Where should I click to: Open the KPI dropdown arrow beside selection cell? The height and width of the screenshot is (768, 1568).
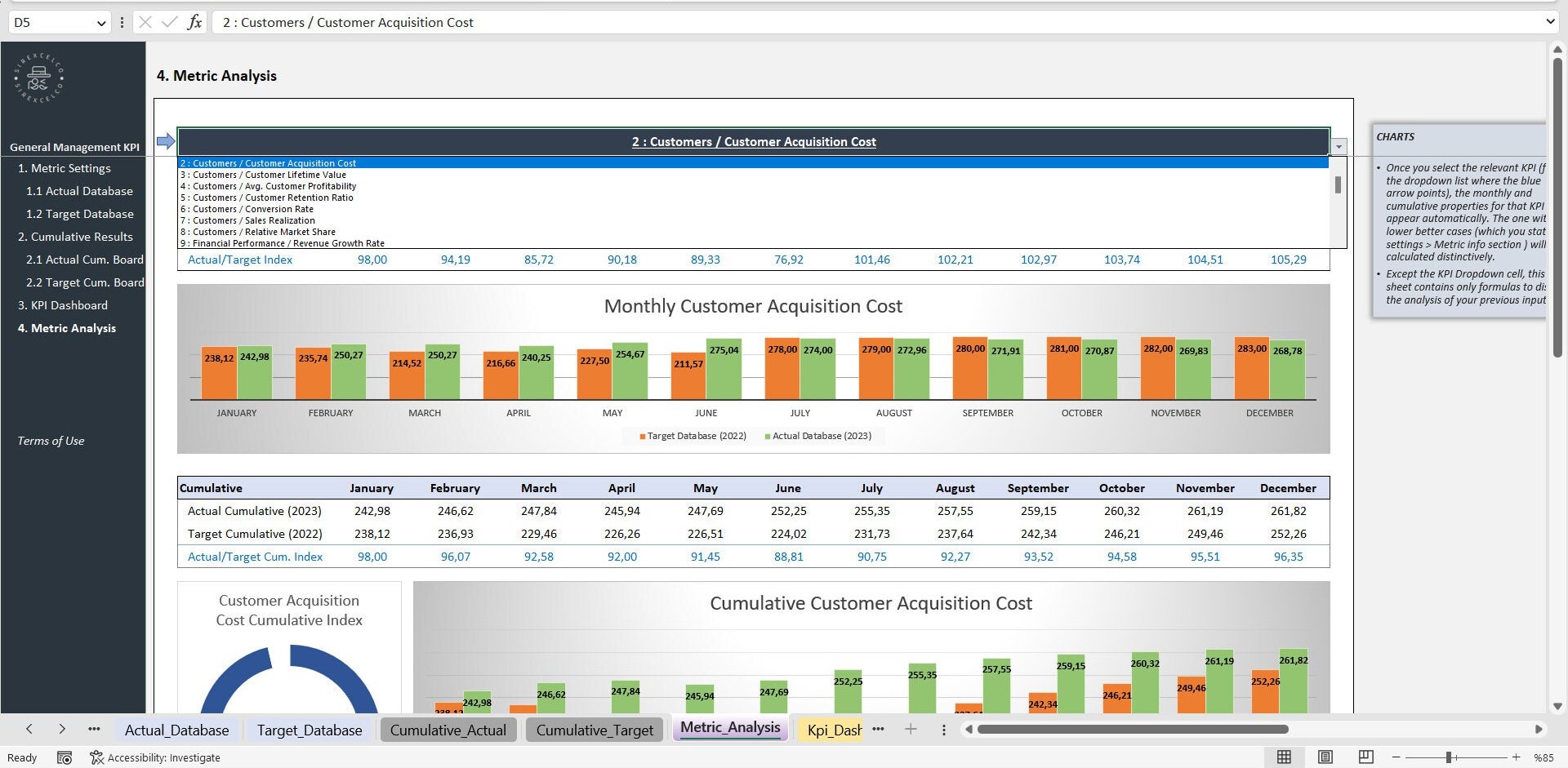[1338, 144]
